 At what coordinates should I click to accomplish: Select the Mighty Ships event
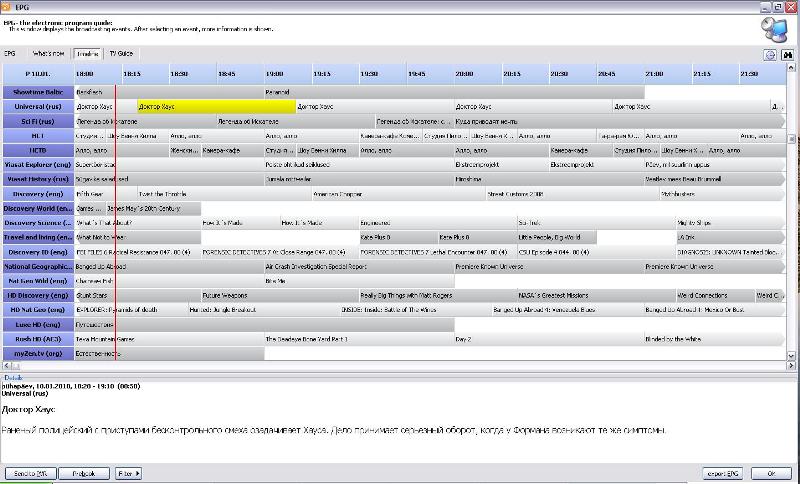click(x=730, y=223)
